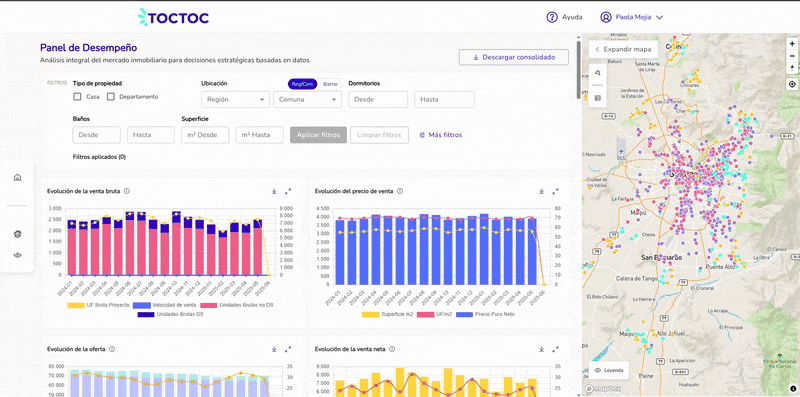This screenshot has width=800, height=397.
Task: Click the Aplicar filtros button
Action: (x=318, y=135)
